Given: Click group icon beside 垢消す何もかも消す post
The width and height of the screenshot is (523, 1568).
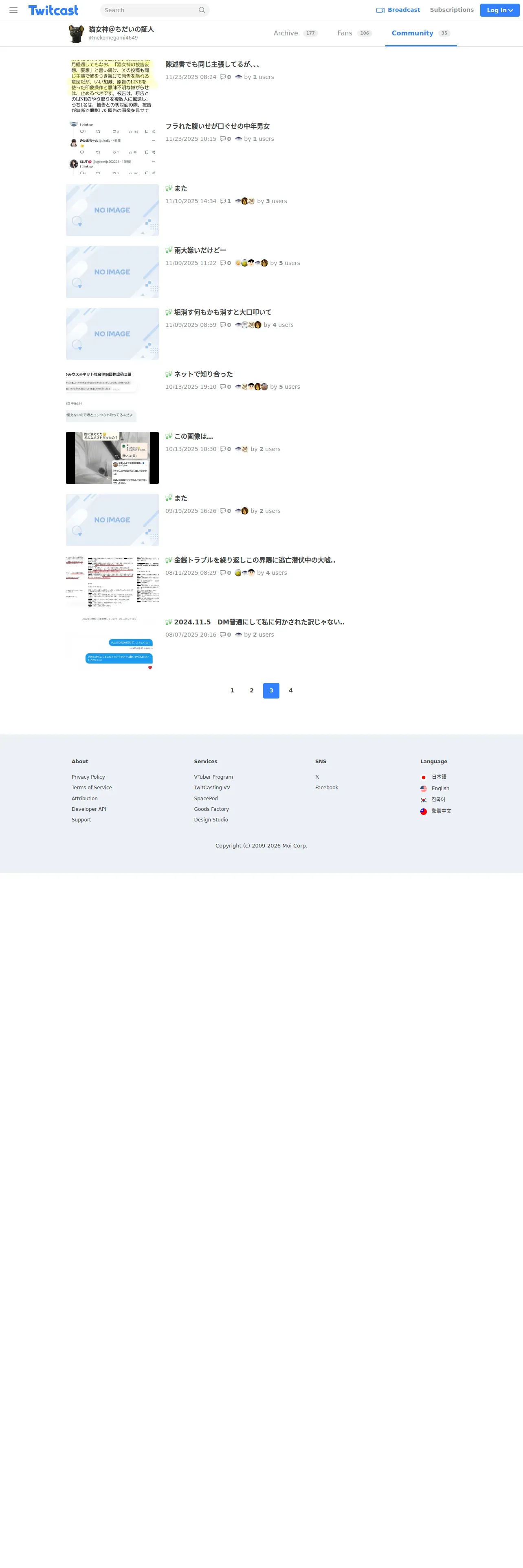Looking at the screenshot, I should coord(169,312).
